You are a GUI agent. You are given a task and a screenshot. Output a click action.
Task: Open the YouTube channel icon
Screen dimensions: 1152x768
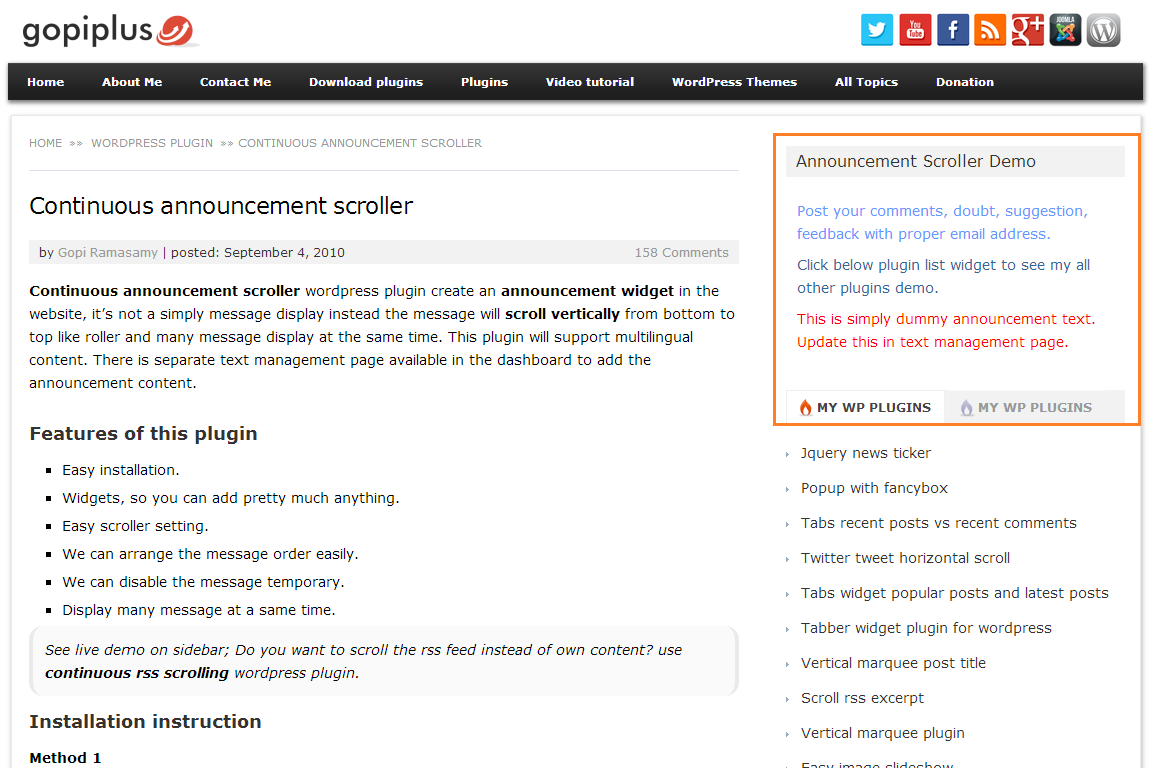tap(915, 30)
